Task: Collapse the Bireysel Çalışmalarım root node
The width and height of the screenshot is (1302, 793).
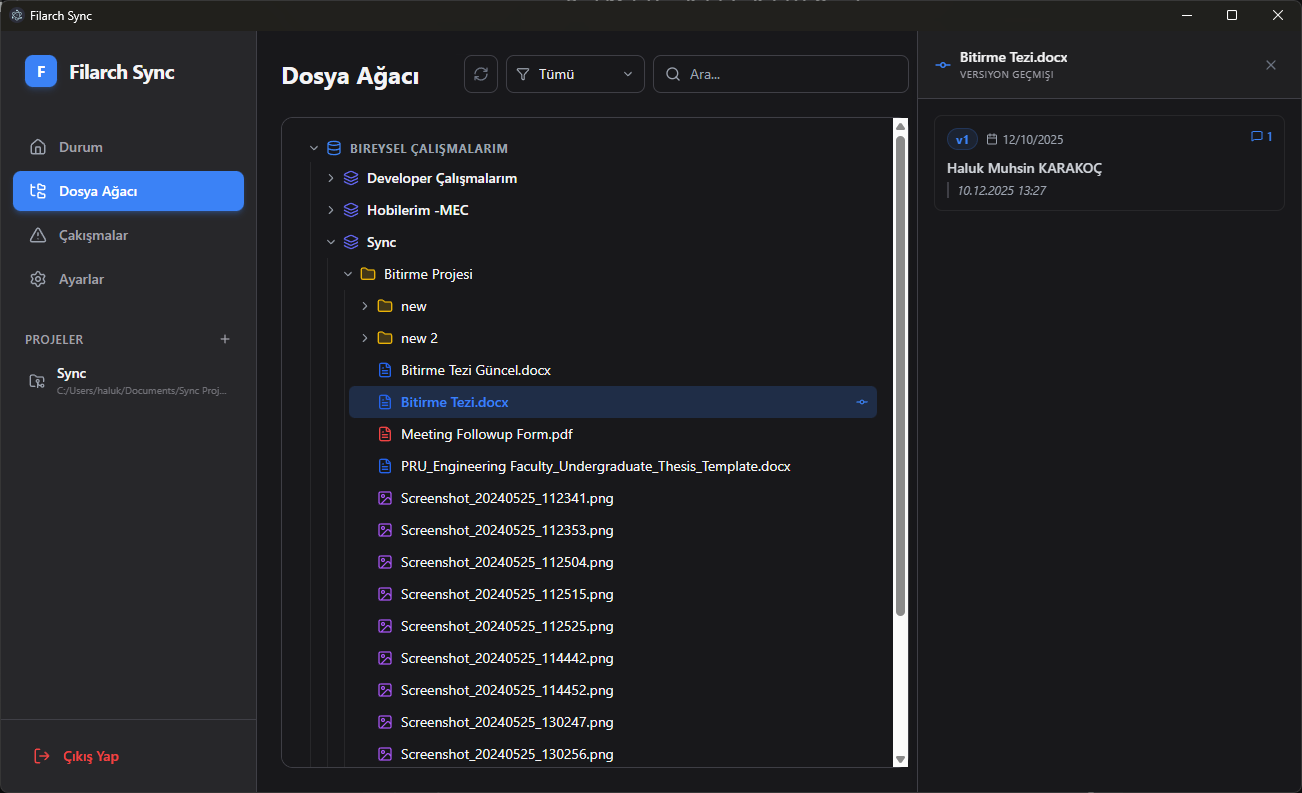Action: pos(314,148)
